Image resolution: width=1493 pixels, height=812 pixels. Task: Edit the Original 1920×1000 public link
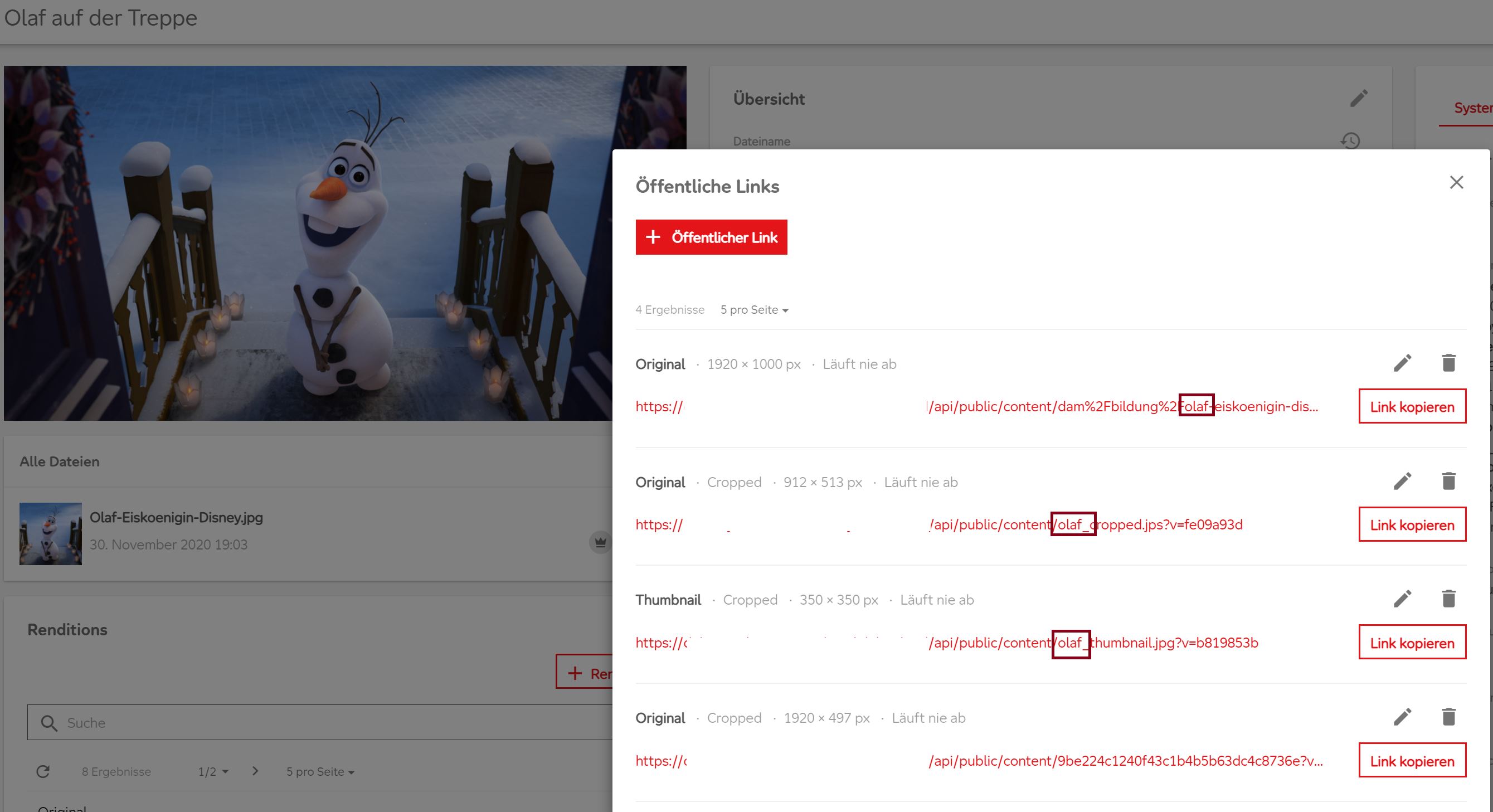pos(1403,363)
